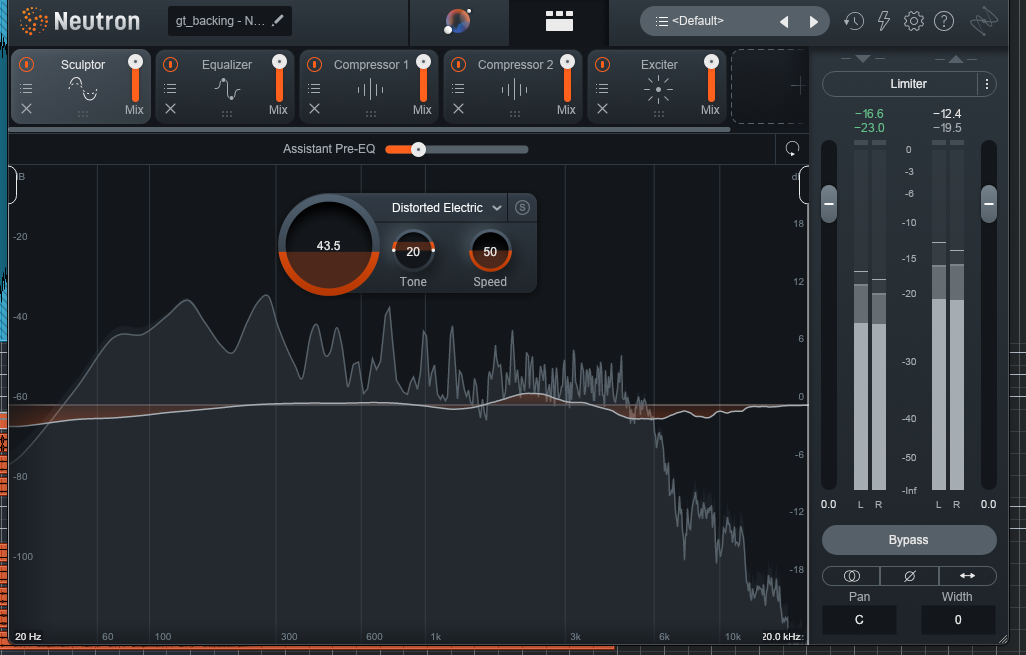
Task: Click the Speed knob set to 50
Action: tap(490, 251)
